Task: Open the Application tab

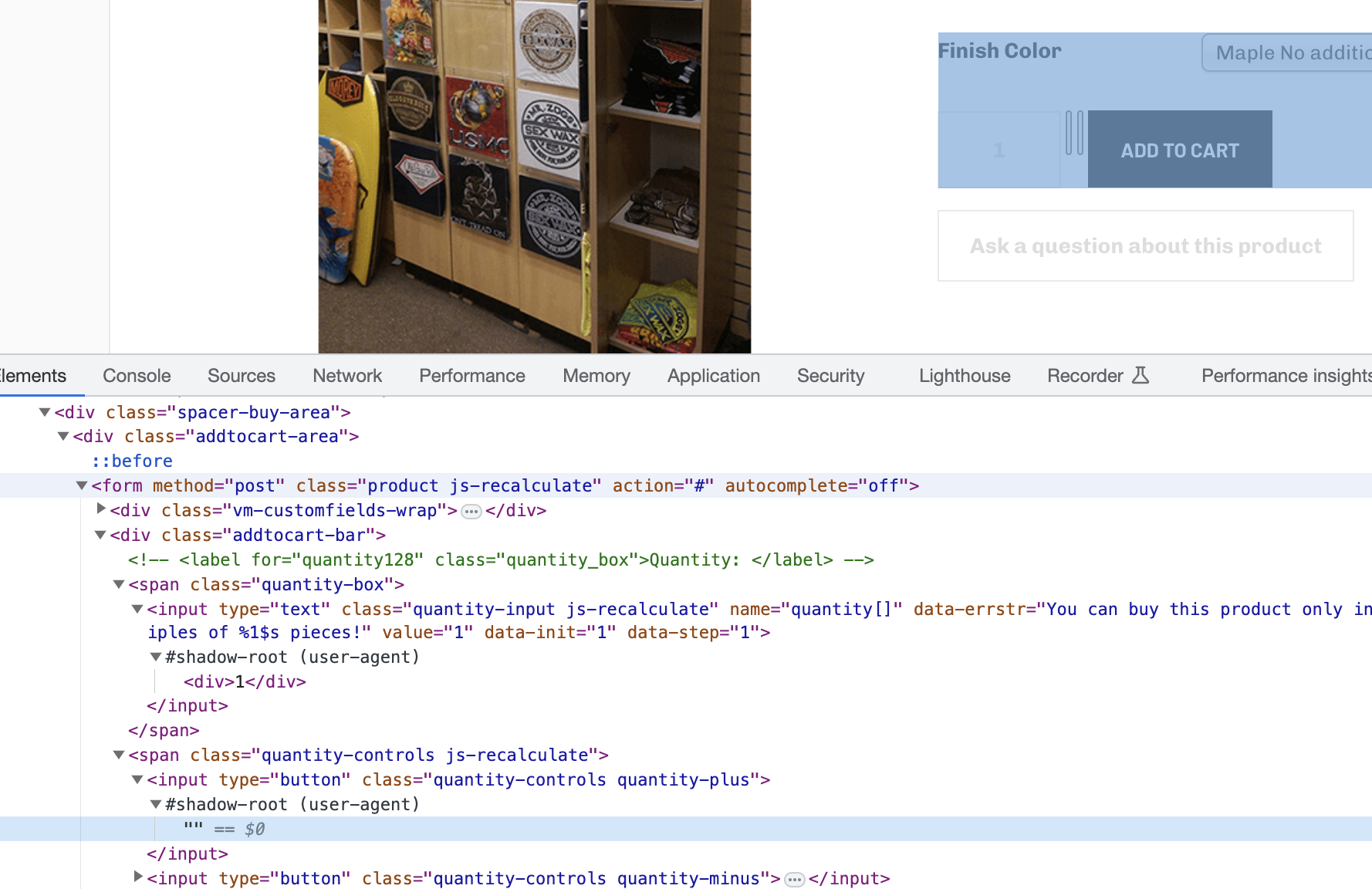Action: pyautogui.click(x=713, y=376)
